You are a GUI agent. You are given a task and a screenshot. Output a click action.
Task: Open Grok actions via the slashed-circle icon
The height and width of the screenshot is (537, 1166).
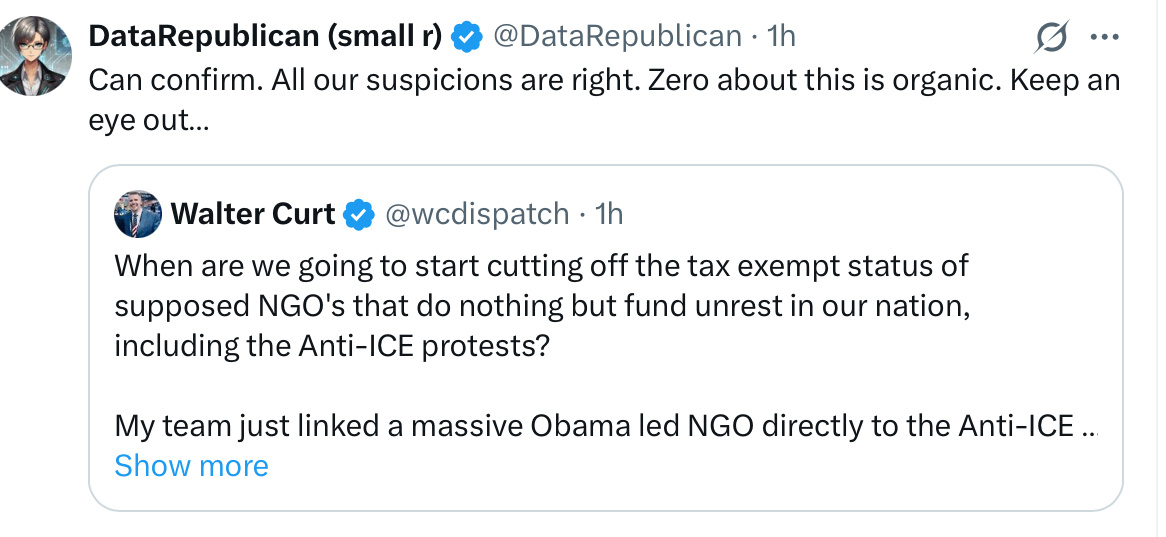coord(1053,39)
